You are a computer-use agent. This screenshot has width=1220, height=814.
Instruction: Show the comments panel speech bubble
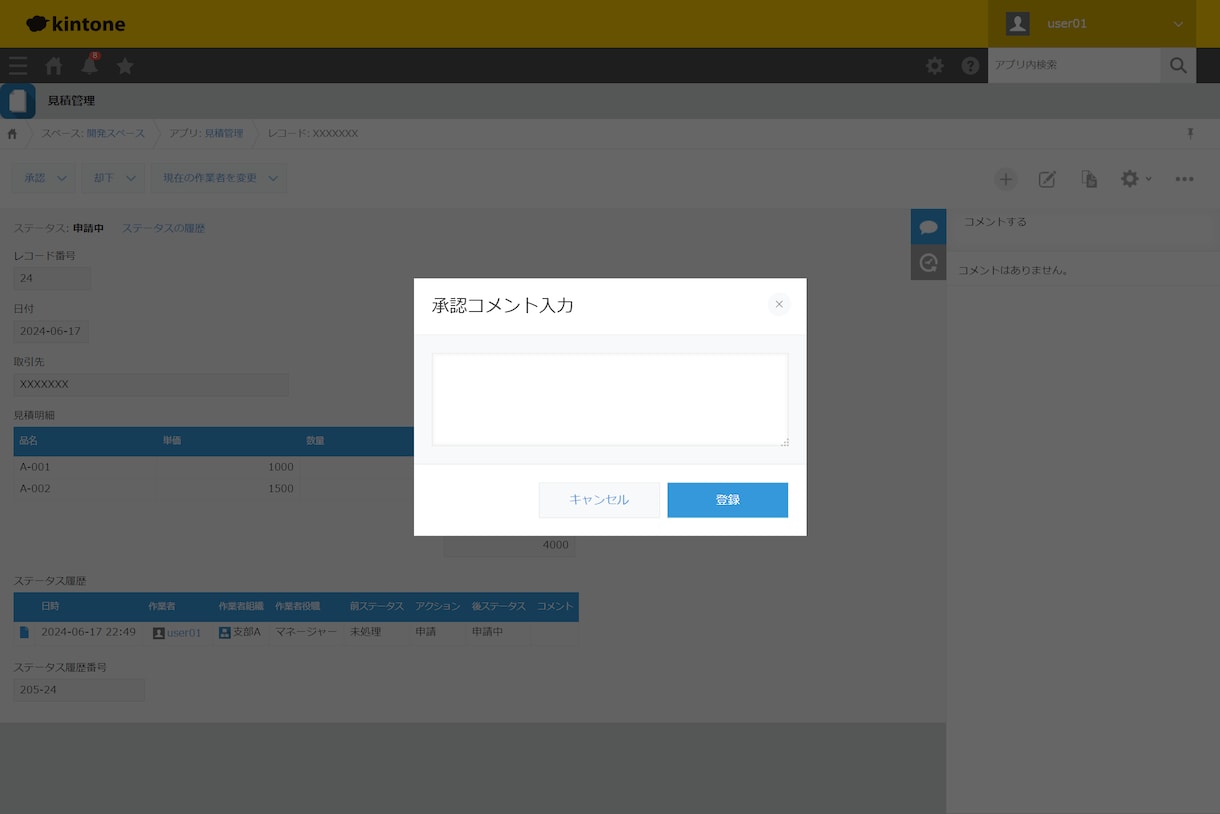coord(928,227)
